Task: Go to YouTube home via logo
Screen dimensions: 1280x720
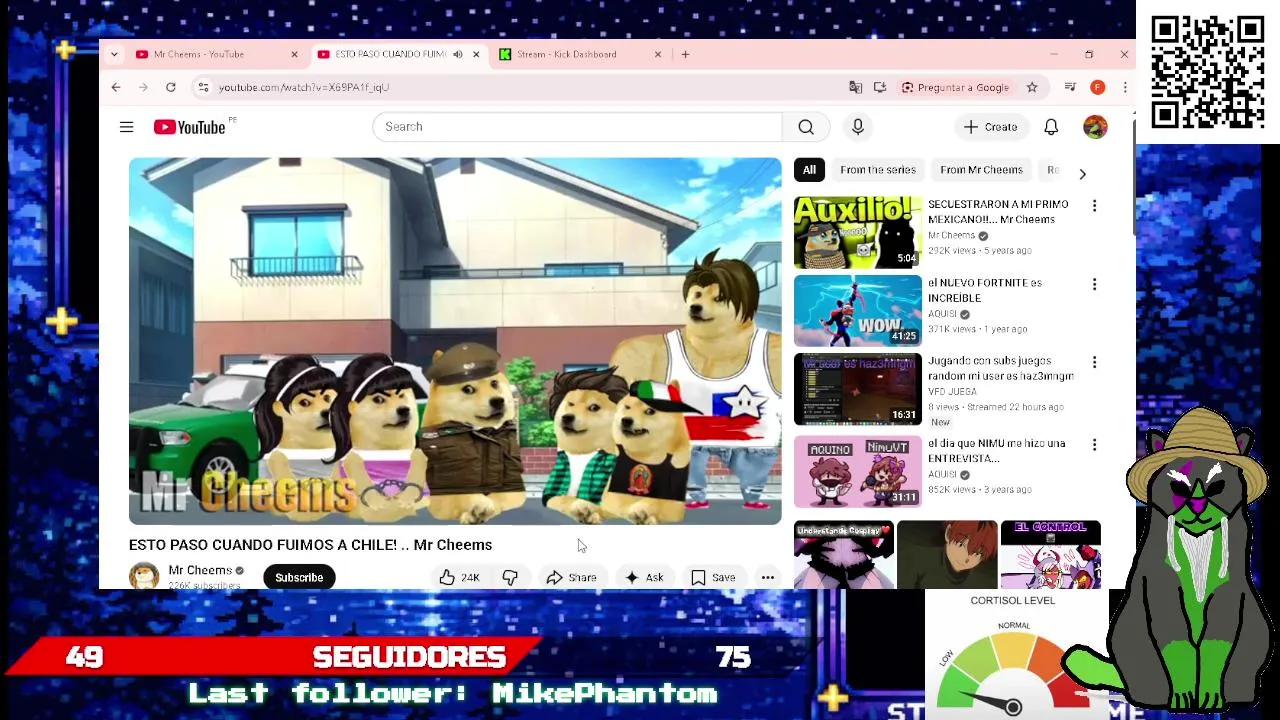Action: (190, 127)
